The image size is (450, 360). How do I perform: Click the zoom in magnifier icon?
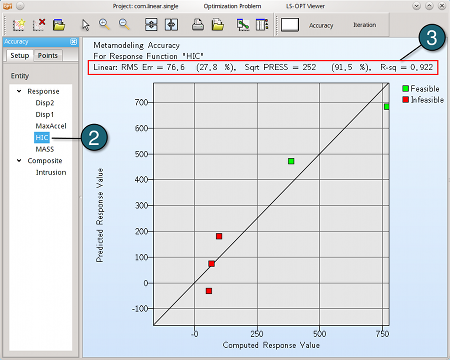[x=104, y=24]
